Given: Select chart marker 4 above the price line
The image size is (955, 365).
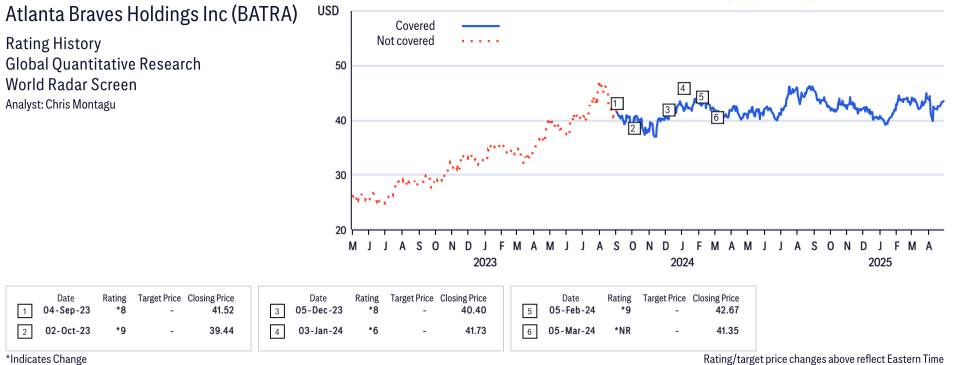Looking at the screenshot, I should (684, 88).
